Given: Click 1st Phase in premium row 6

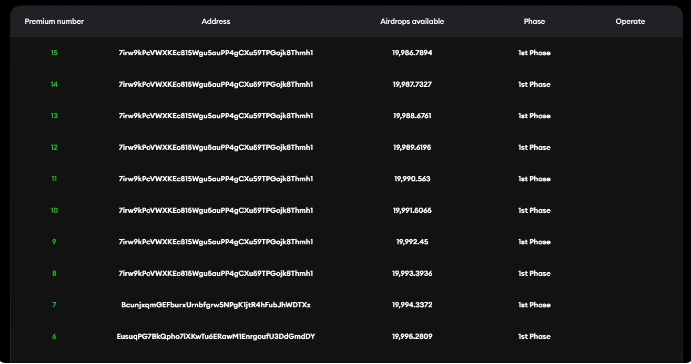Looking at the screenshot, I should tap(534, 336).
